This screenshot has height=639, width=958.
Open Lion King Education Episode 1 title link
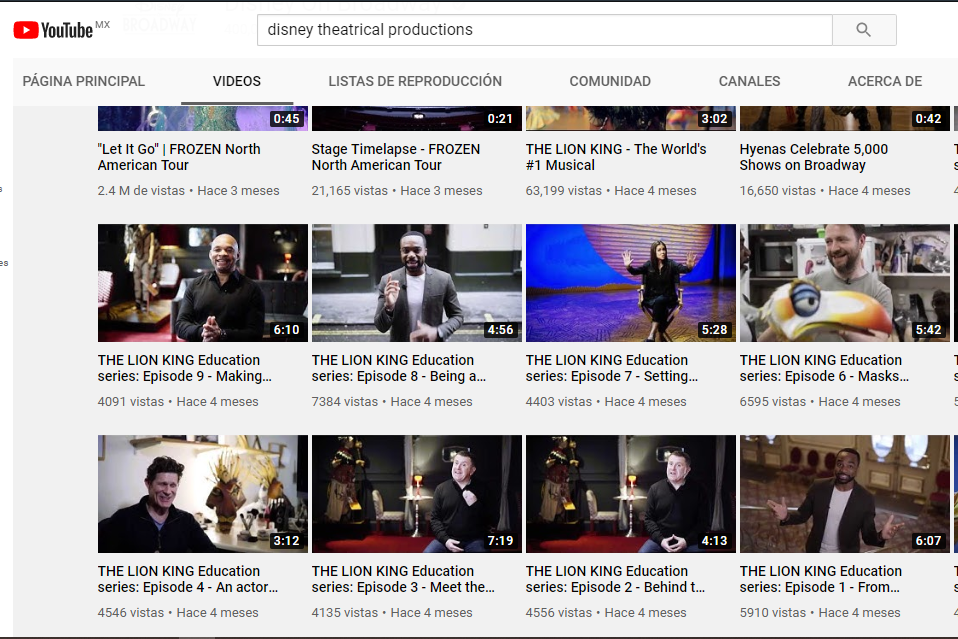821,579
